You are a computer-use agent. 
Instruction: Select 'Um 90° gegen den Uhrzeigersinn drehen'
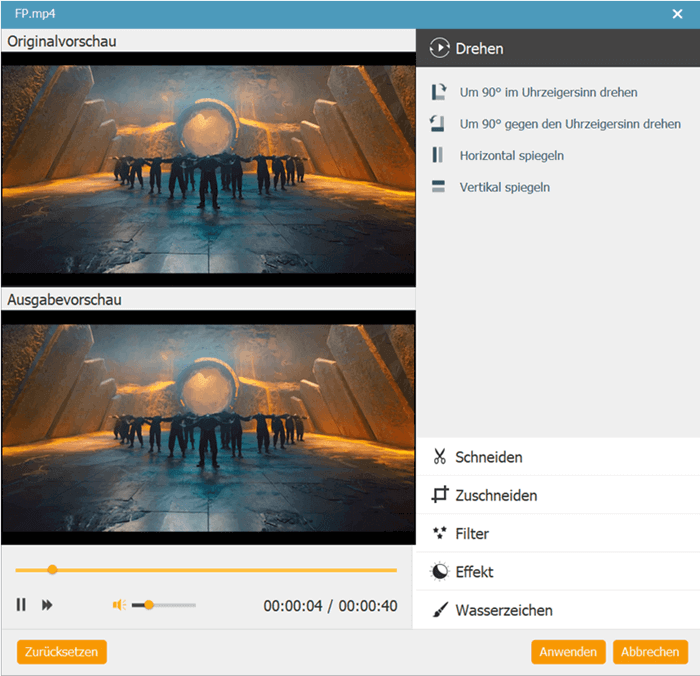point(570,124)
